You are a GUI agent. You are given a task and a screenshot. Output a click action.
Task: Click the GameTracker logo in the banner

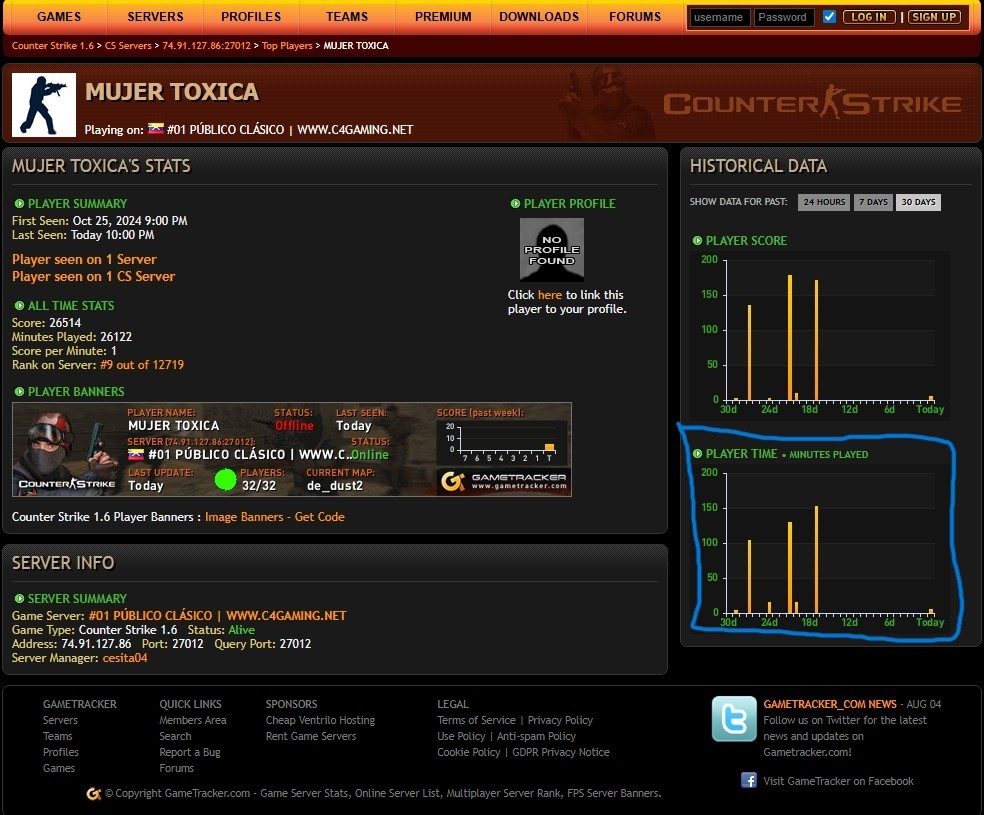click(503, 481)
